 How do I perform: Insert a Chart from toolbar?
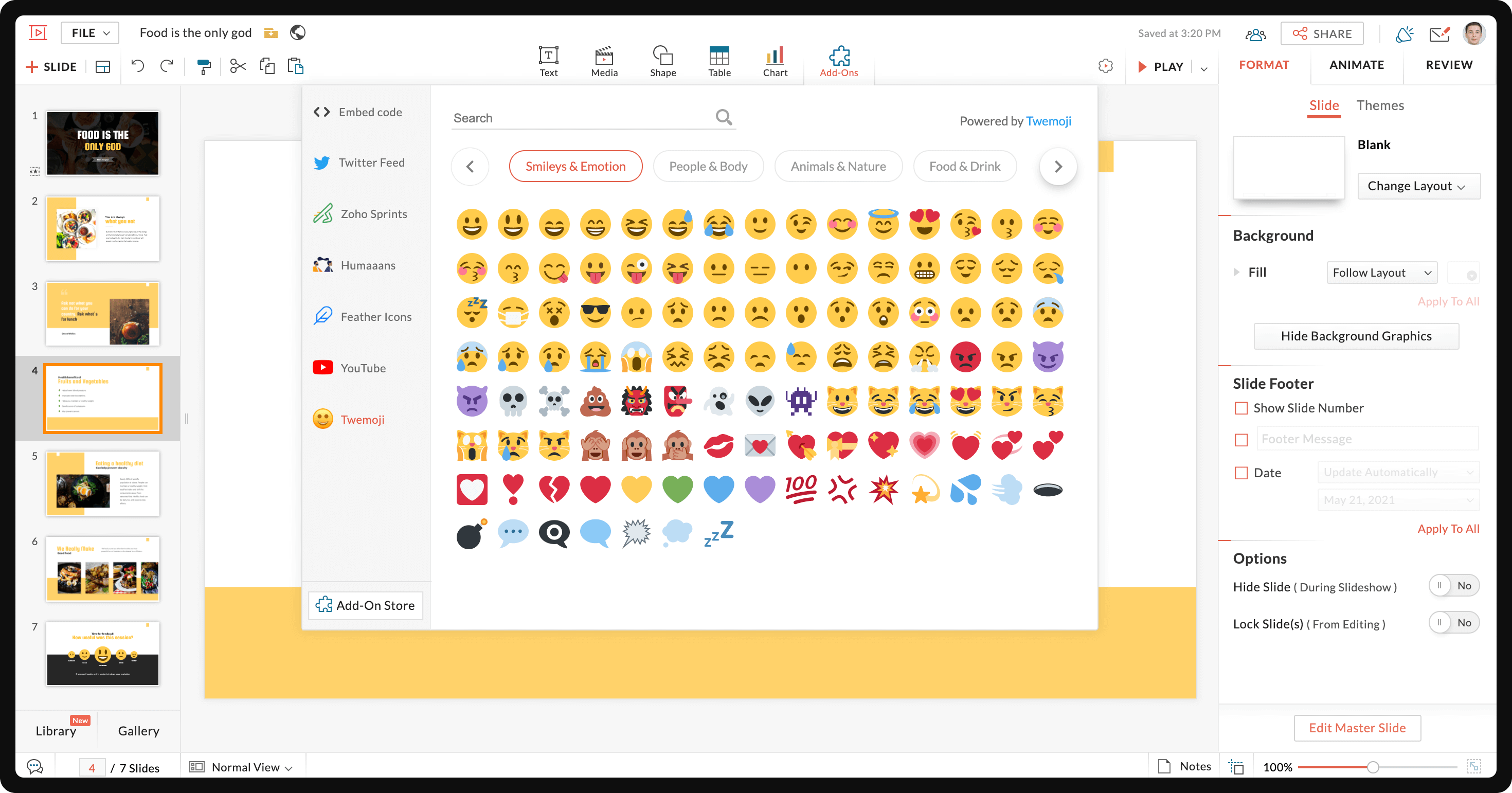pyautogui.click(x=775, y=62)
